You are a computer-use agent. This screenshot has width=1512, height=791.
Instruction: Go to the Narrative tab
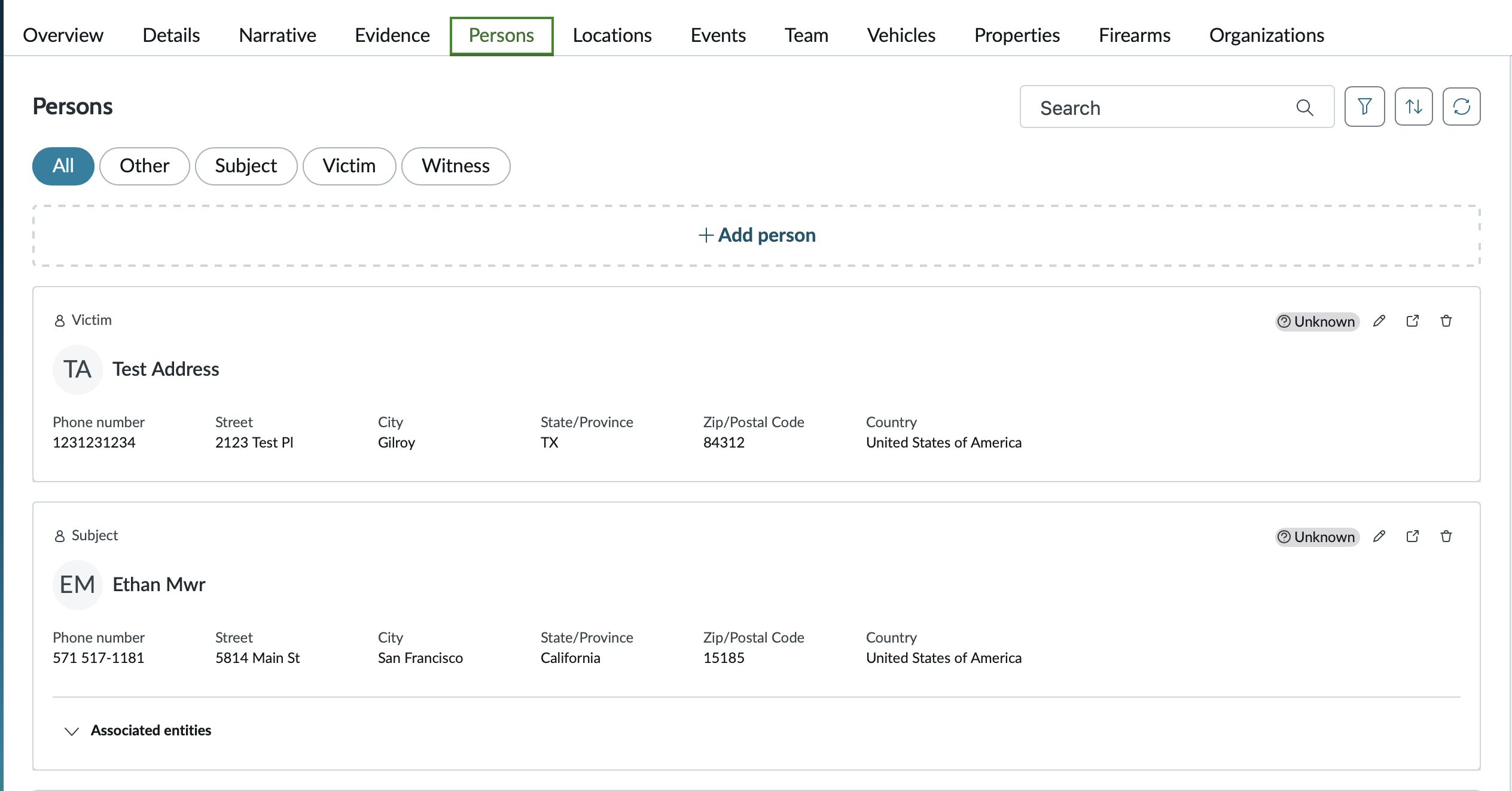tap(278, 35)
